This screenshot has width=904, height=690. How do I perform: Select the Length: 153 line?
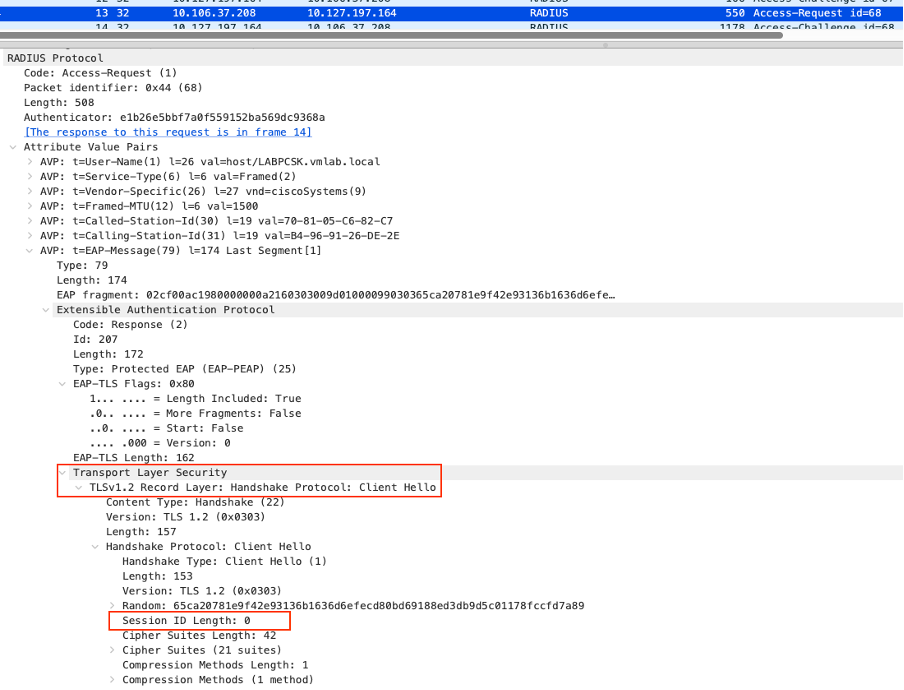pyautogui.click(x=157, y=576)
